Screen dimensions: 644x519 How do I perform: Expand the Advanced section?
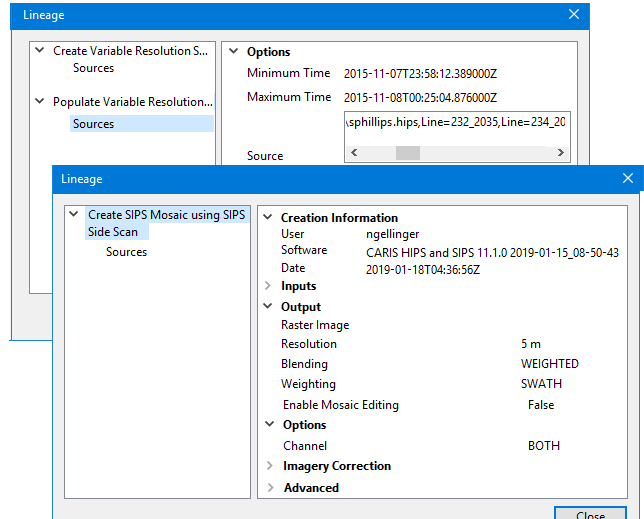268,488
